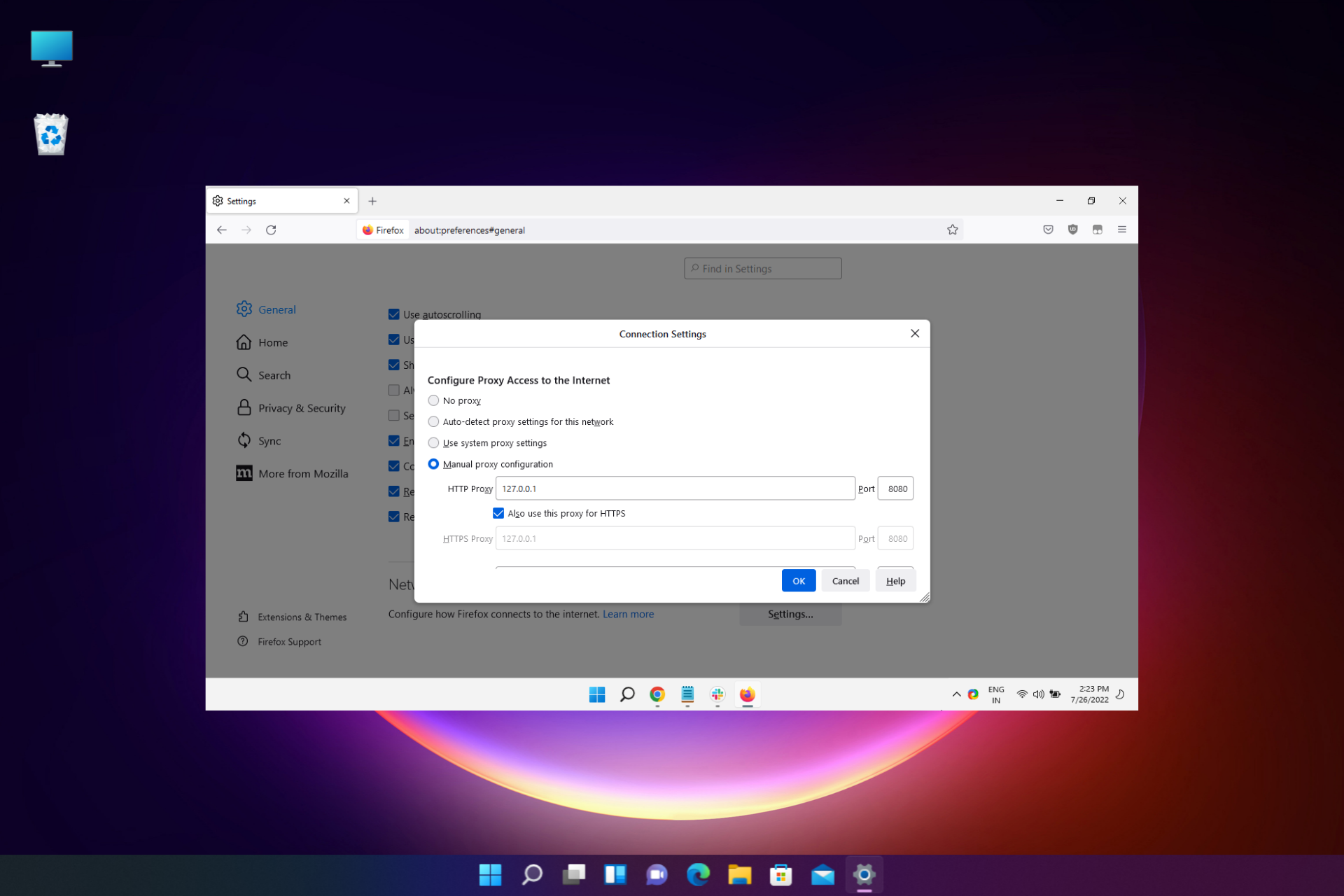Open Search on the bottom taskbar
1344x896 pixels.
[532, 874]
